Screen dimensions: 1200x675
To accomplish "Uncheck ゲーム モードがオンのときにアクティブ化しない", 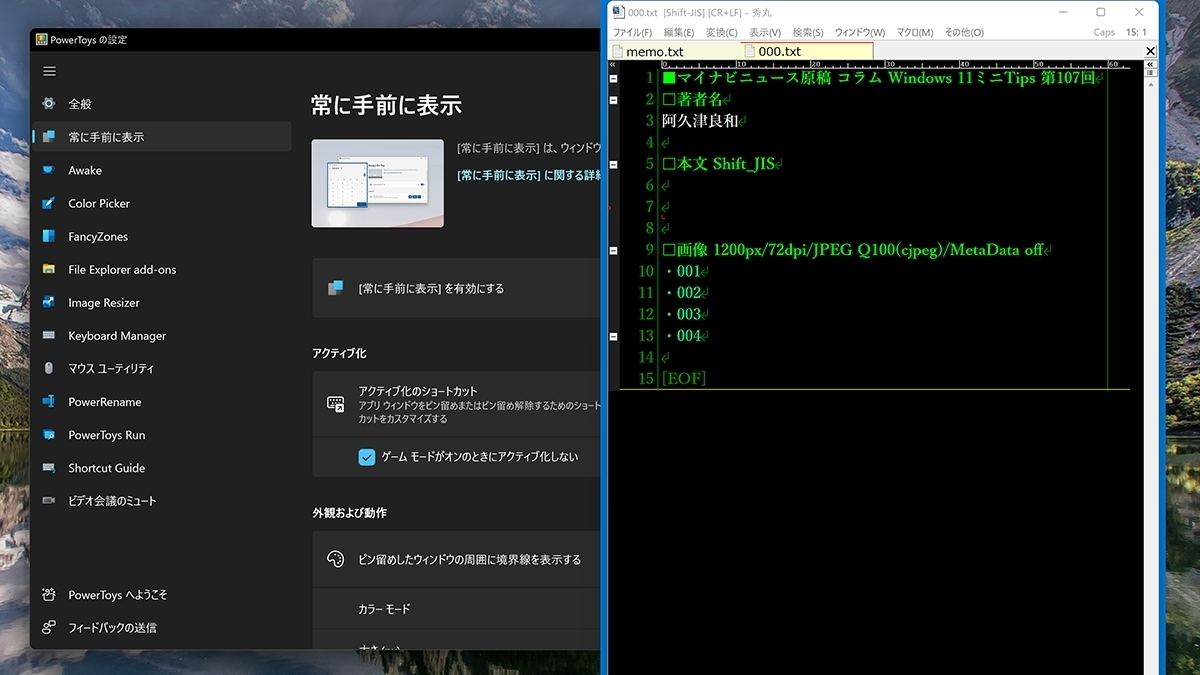I will (x=367, y=457).
